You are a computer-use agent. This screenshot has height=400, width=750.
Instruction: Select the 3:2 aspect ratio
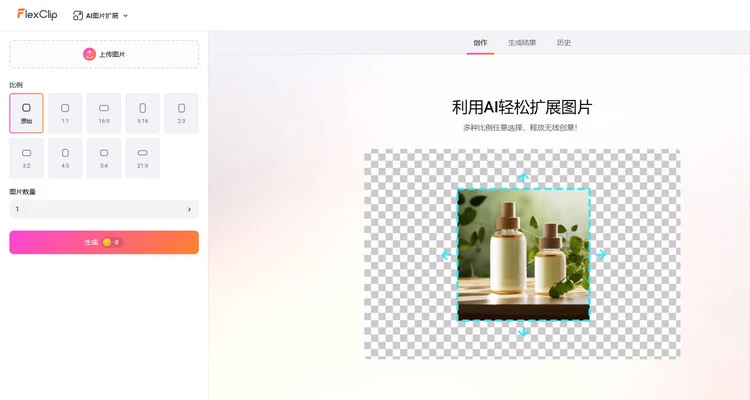26,158
